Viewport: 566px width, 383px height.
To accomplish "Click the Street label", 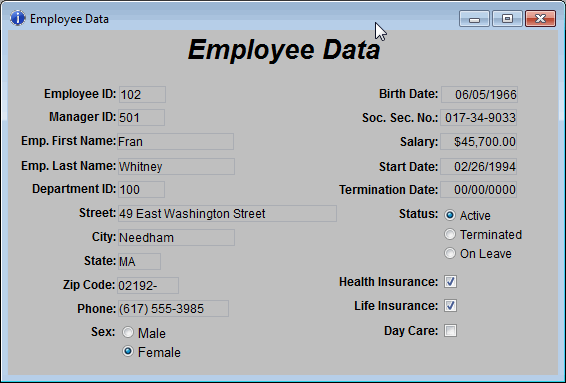I will tap(97, 213).
